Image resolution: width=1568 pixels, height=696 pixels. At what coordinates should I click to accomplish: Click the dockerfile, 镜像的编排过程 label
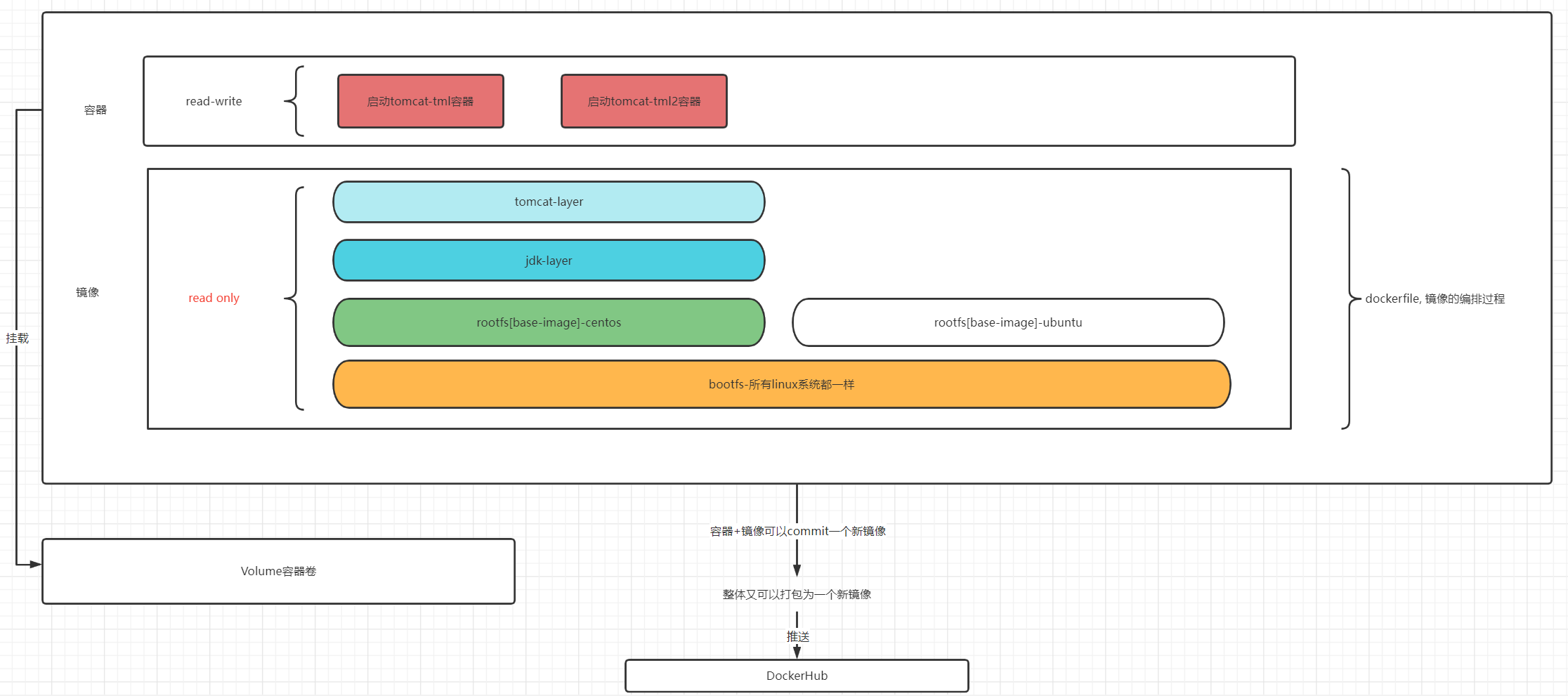click(1435, 298)
